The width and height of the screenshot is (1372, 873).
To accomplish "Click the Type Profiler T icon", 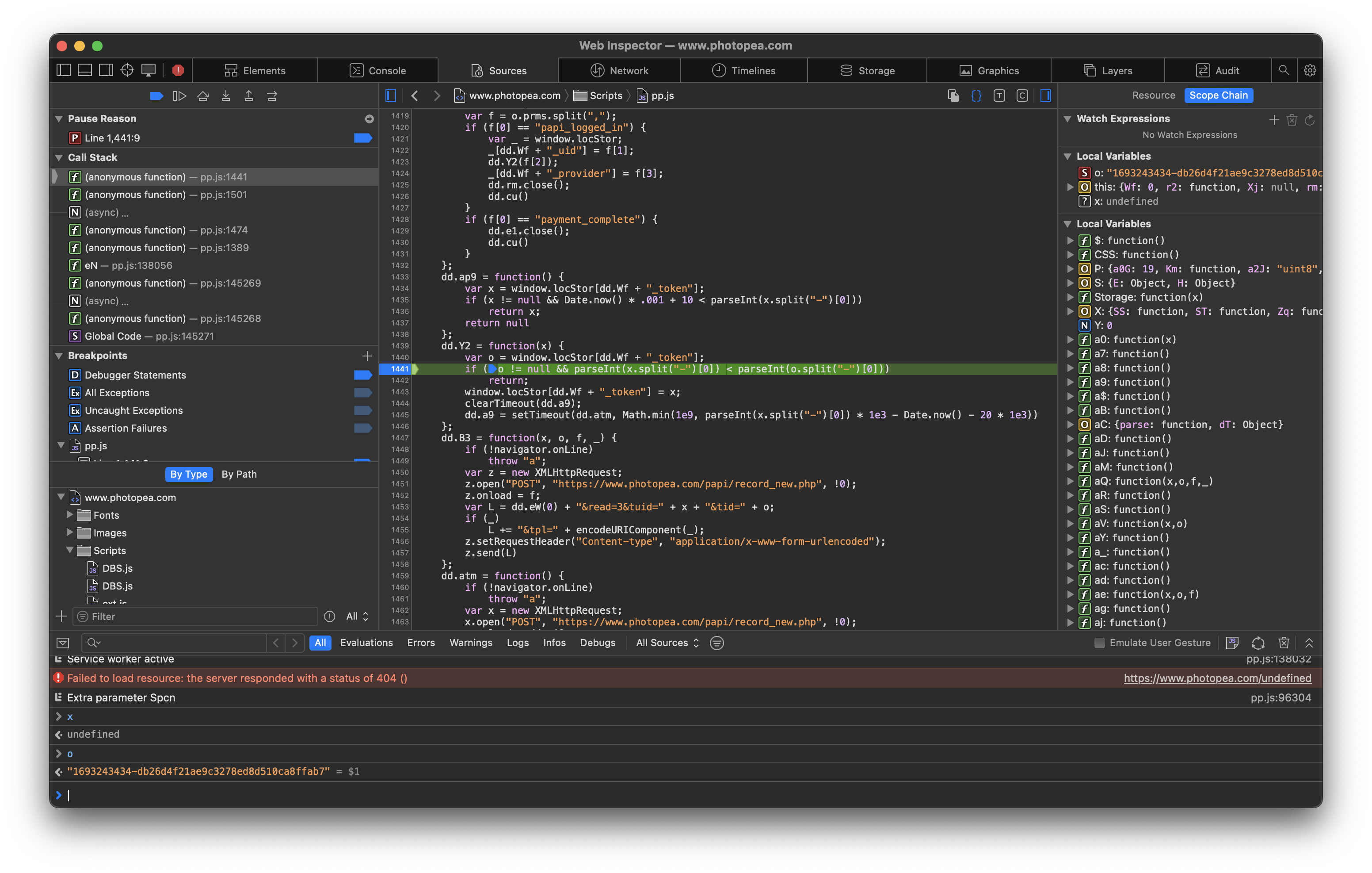I will pyautogui.click(x=999, y=96).
